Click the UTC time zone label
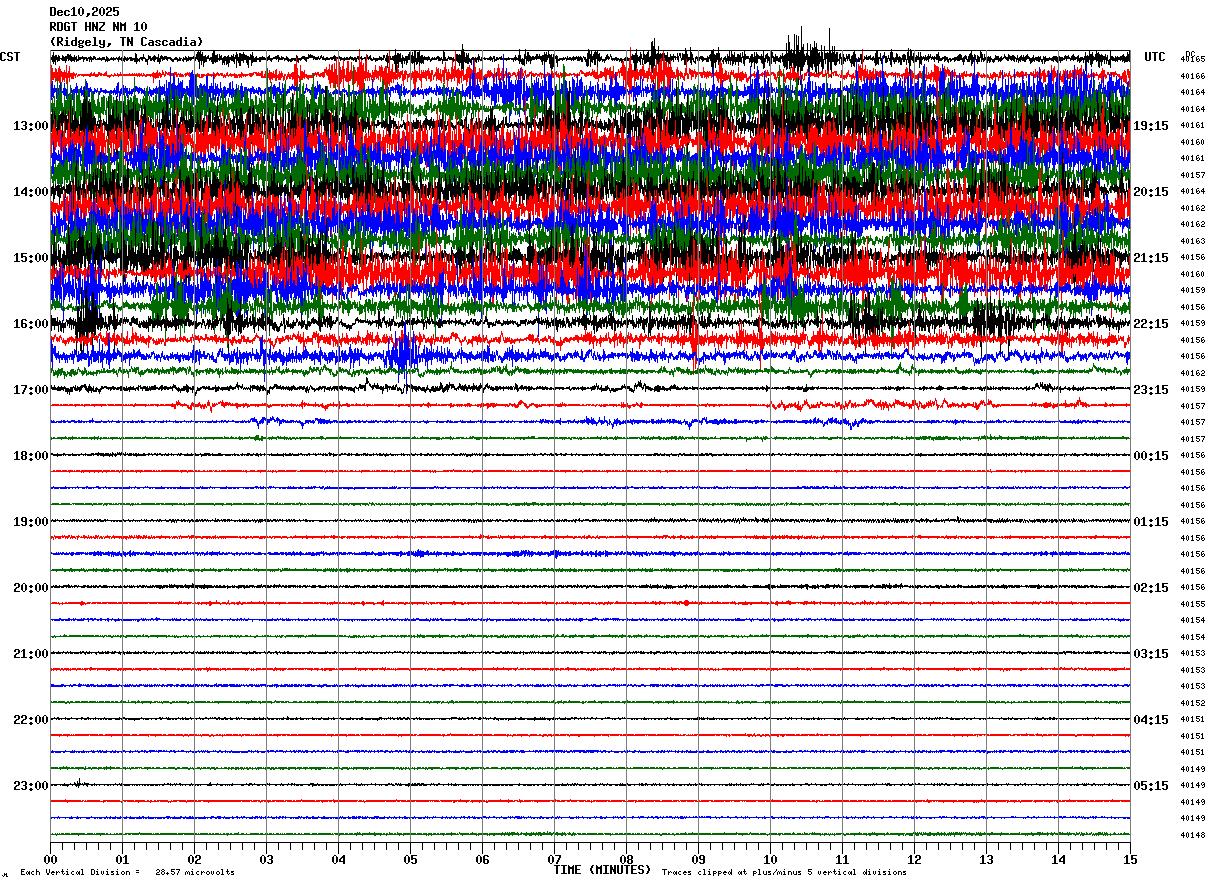This screenshot has width=1210, height=886. click(1155, 57)
